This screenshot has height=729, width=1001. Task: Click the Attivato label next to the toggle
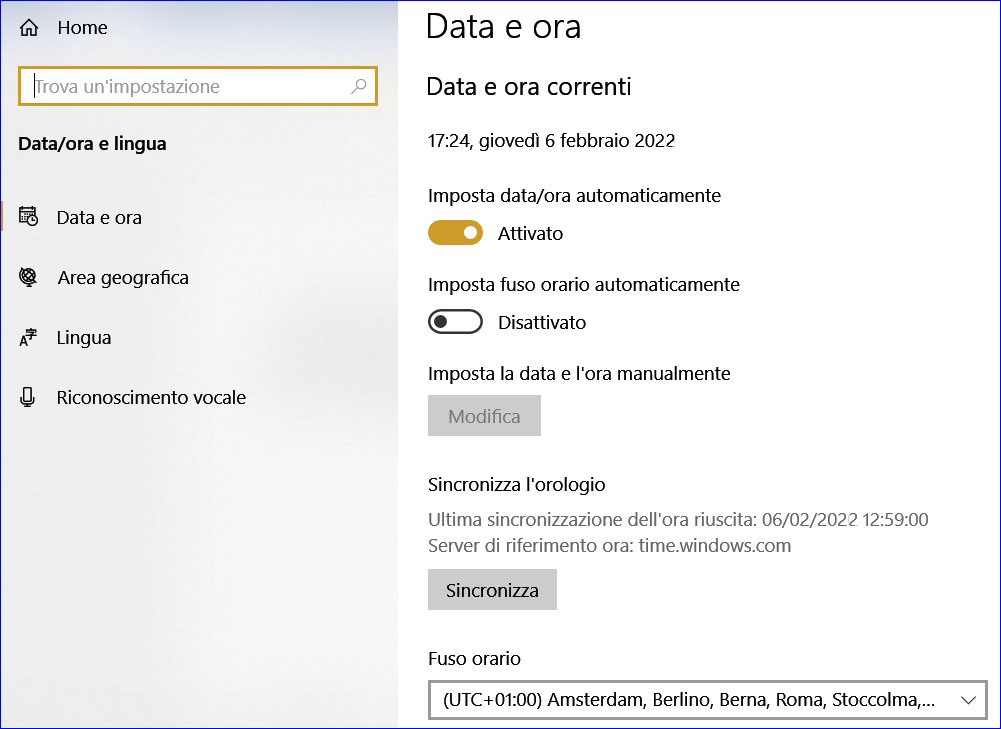530,234
